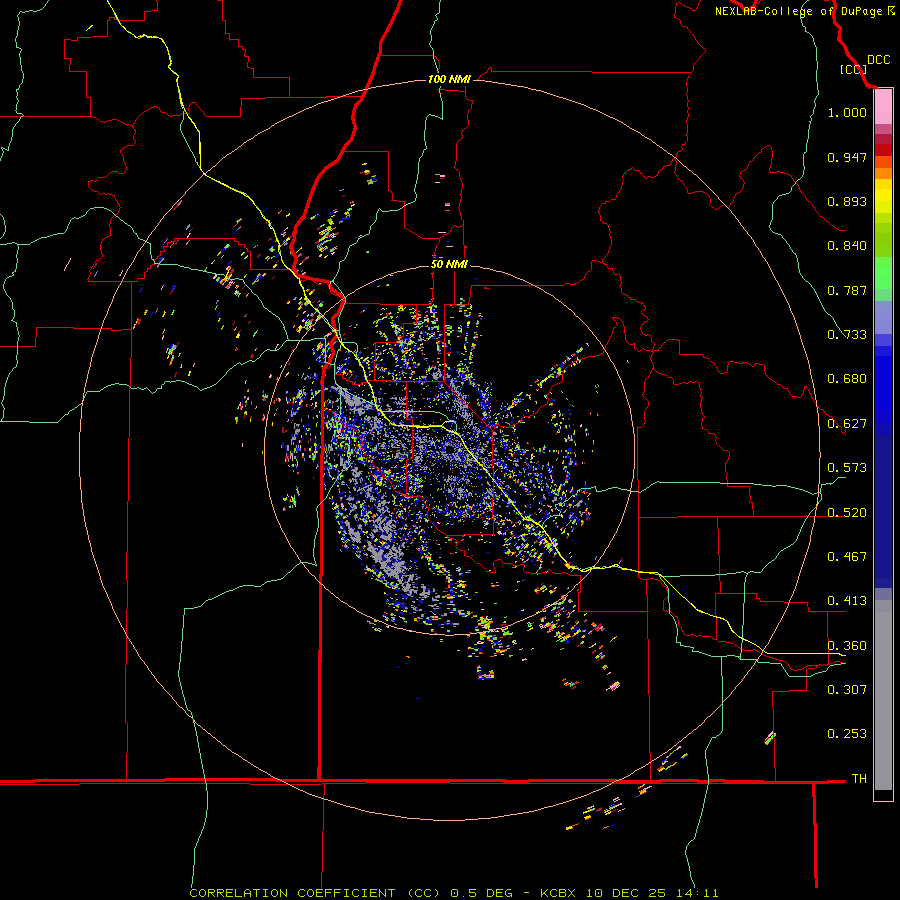
Task: Select the lavender color band in legend
Action: 883,317
